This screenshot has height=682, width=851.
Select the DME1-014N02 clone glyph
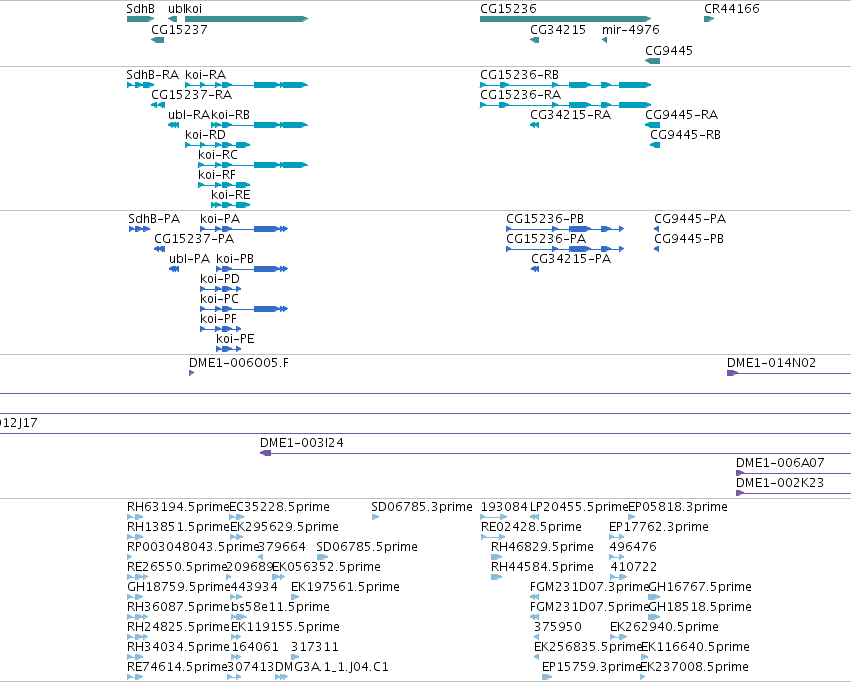click(789, 373)
